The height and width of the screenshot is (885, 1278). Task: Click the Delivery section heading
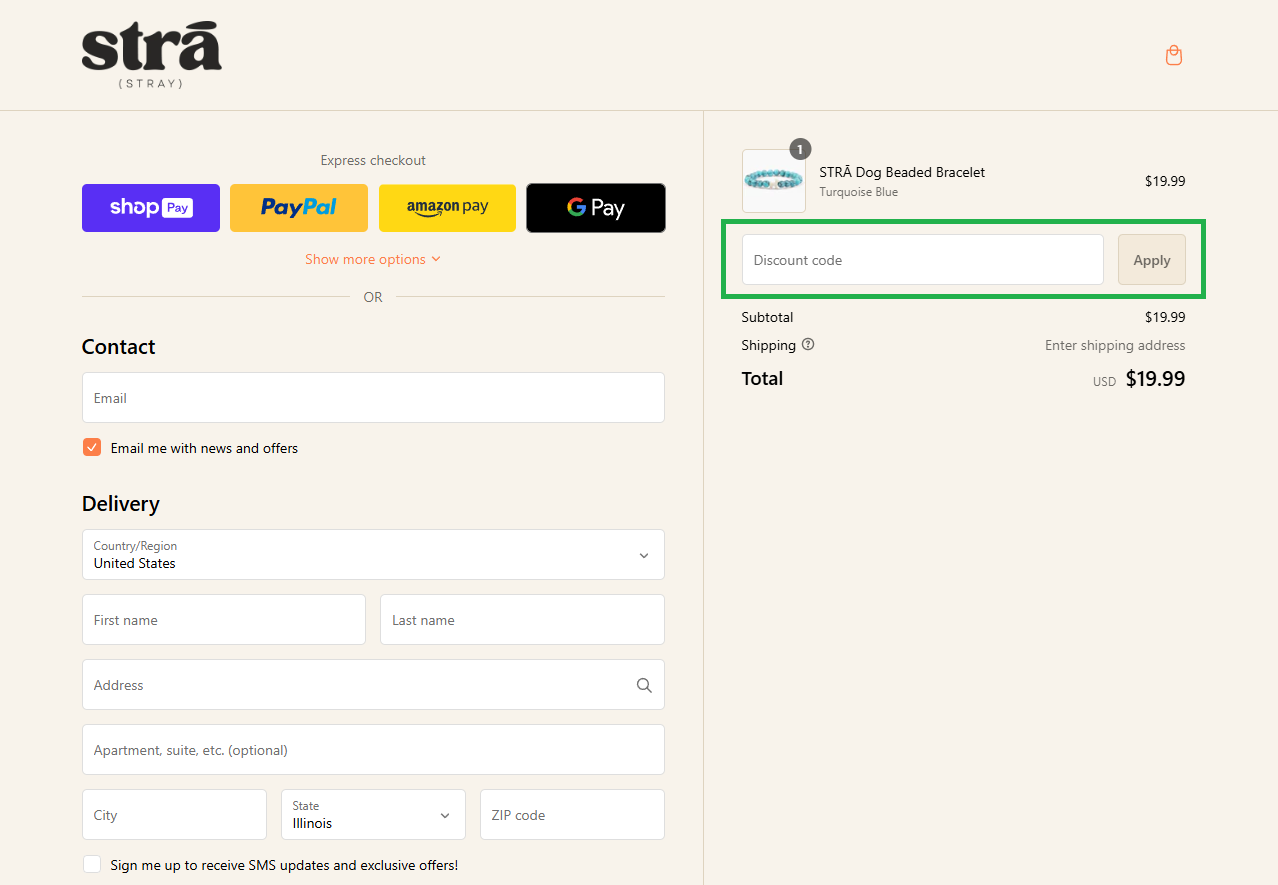click(121, 504)
